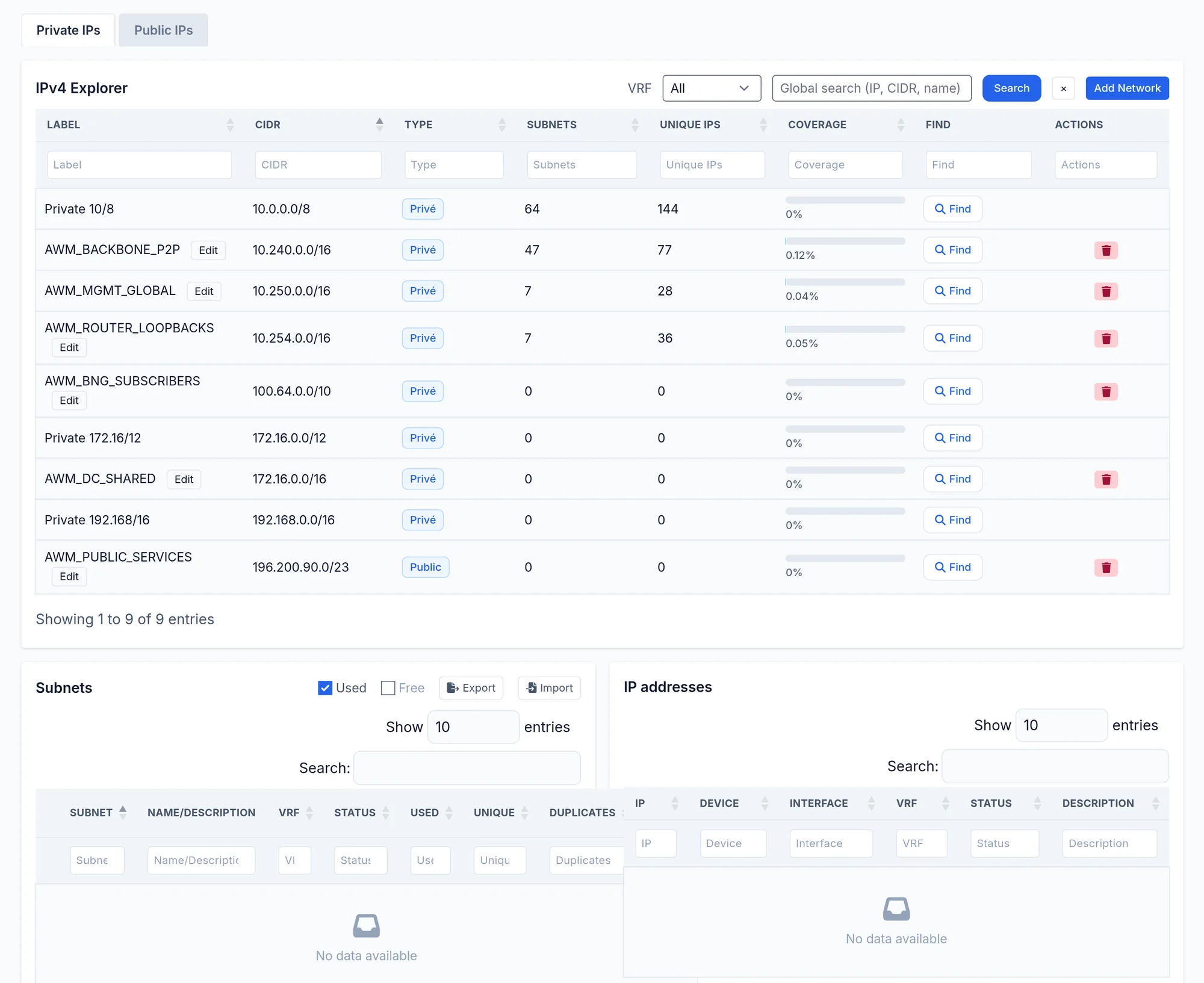The image size is (1204, 983).
Task: Click coverage bar for AWM_BACKBONE_P2P
Action: coord(845,241)
